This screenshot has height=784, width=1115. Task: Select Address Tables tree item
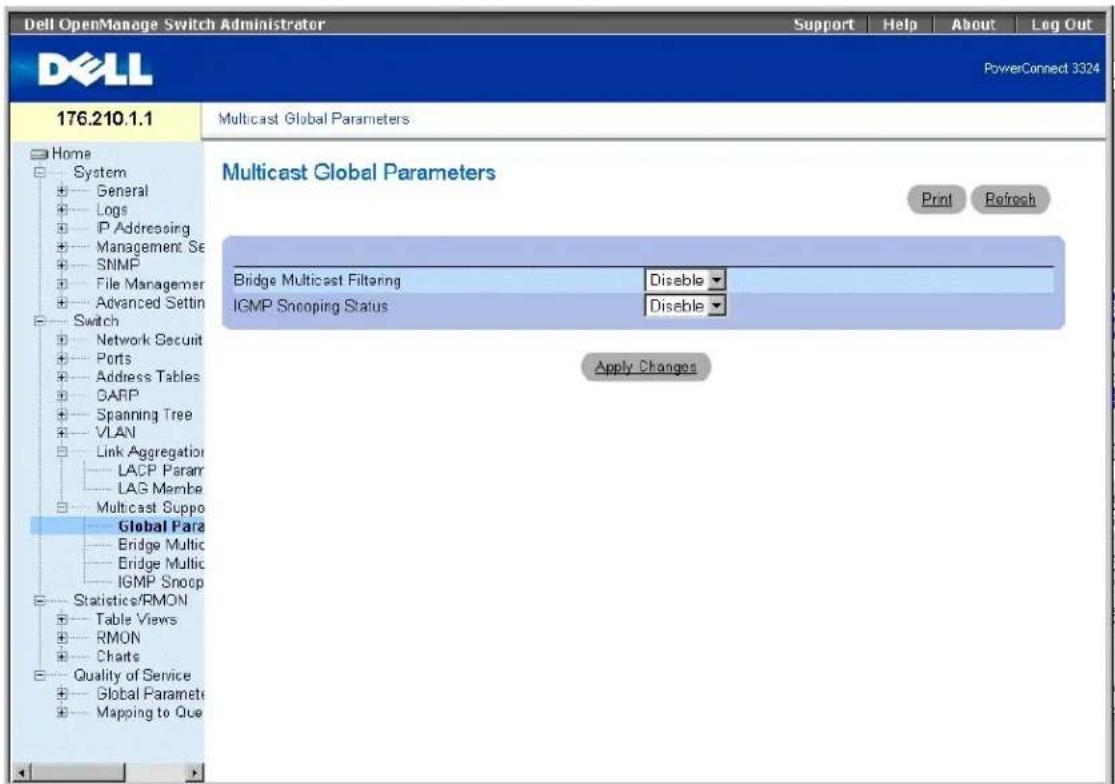pos(148,377)
